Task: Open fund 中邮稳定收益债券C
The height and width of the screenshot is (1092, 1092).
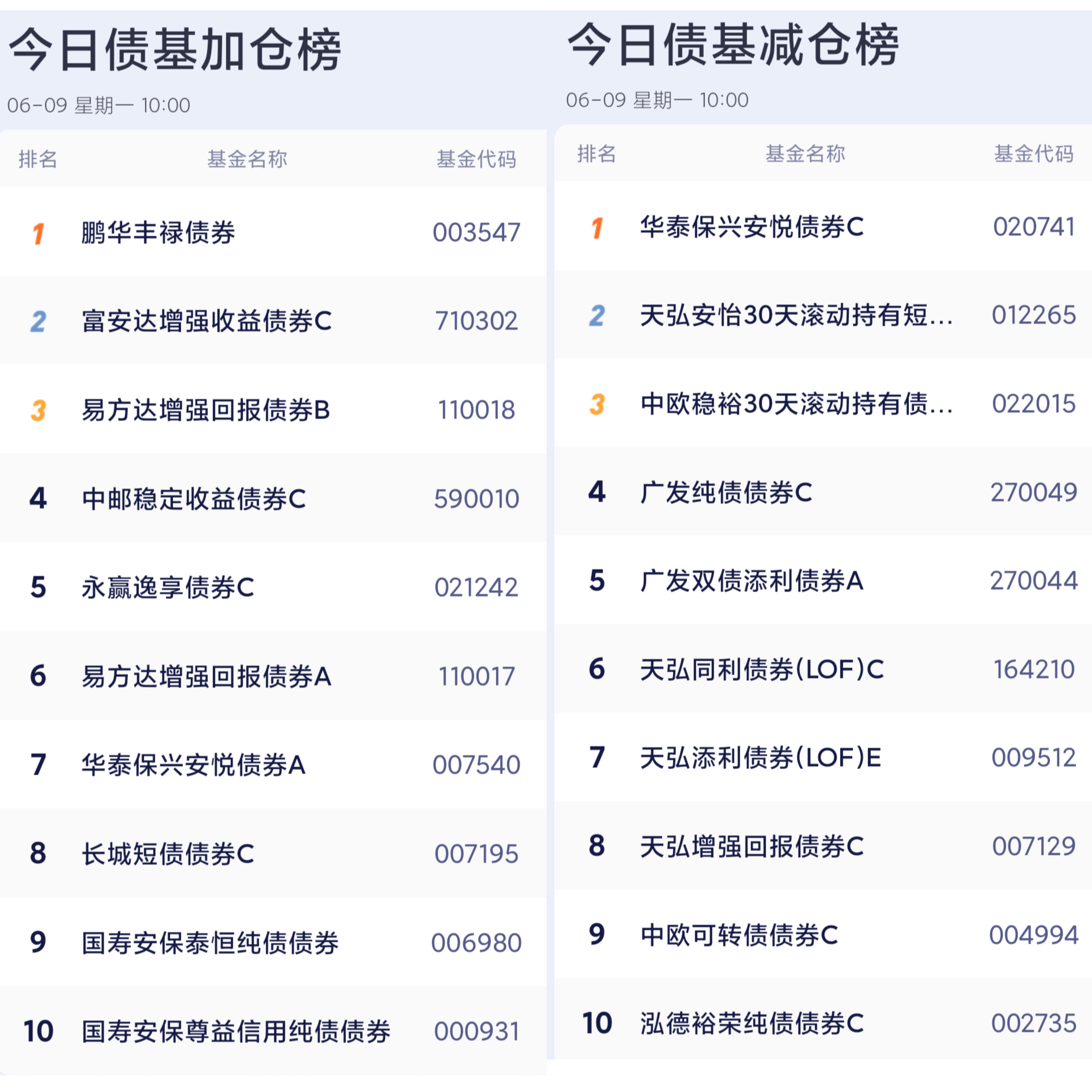Action: 194,499
